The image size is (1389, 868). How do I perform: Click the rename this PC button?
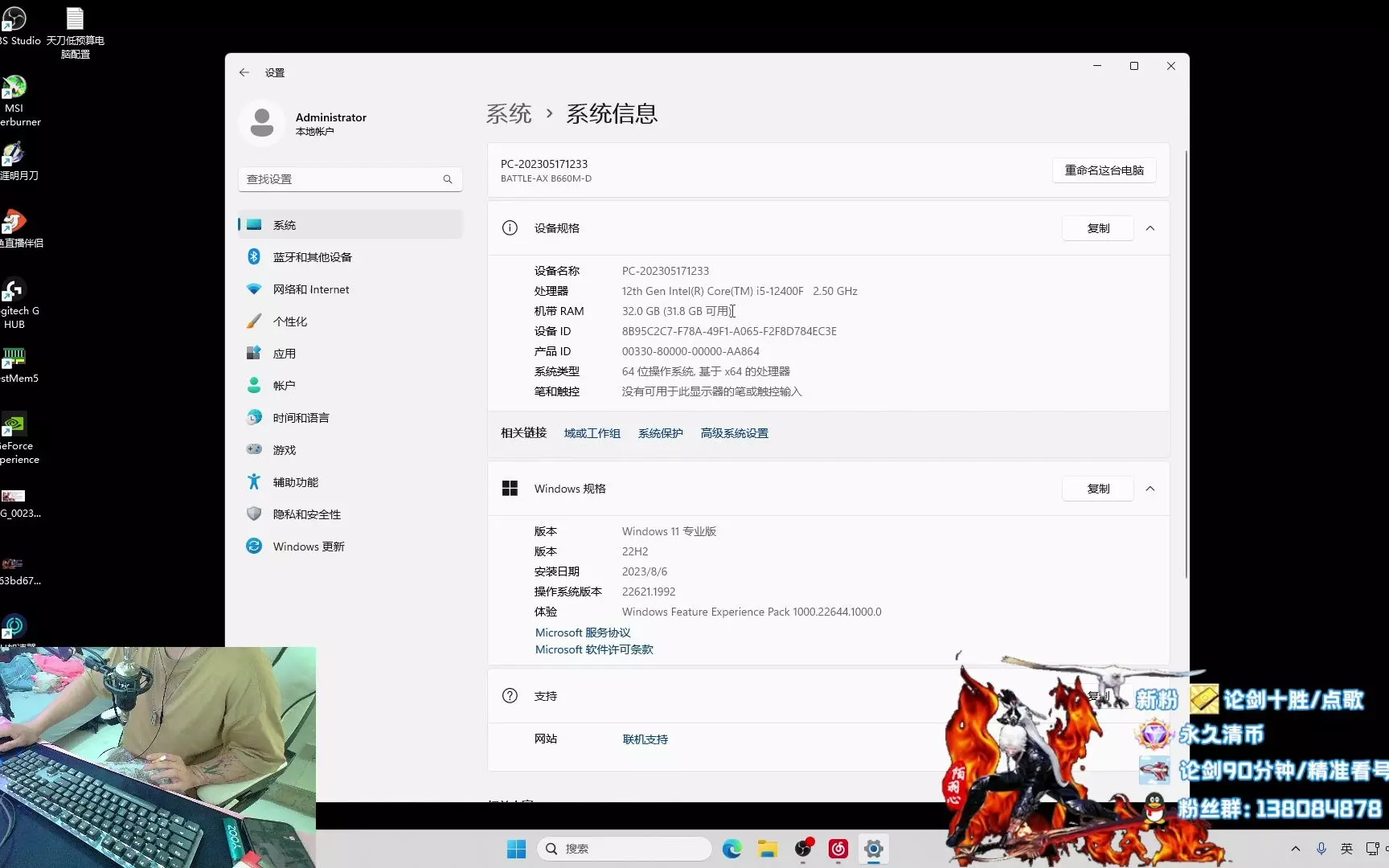(x=1104, y=170)
